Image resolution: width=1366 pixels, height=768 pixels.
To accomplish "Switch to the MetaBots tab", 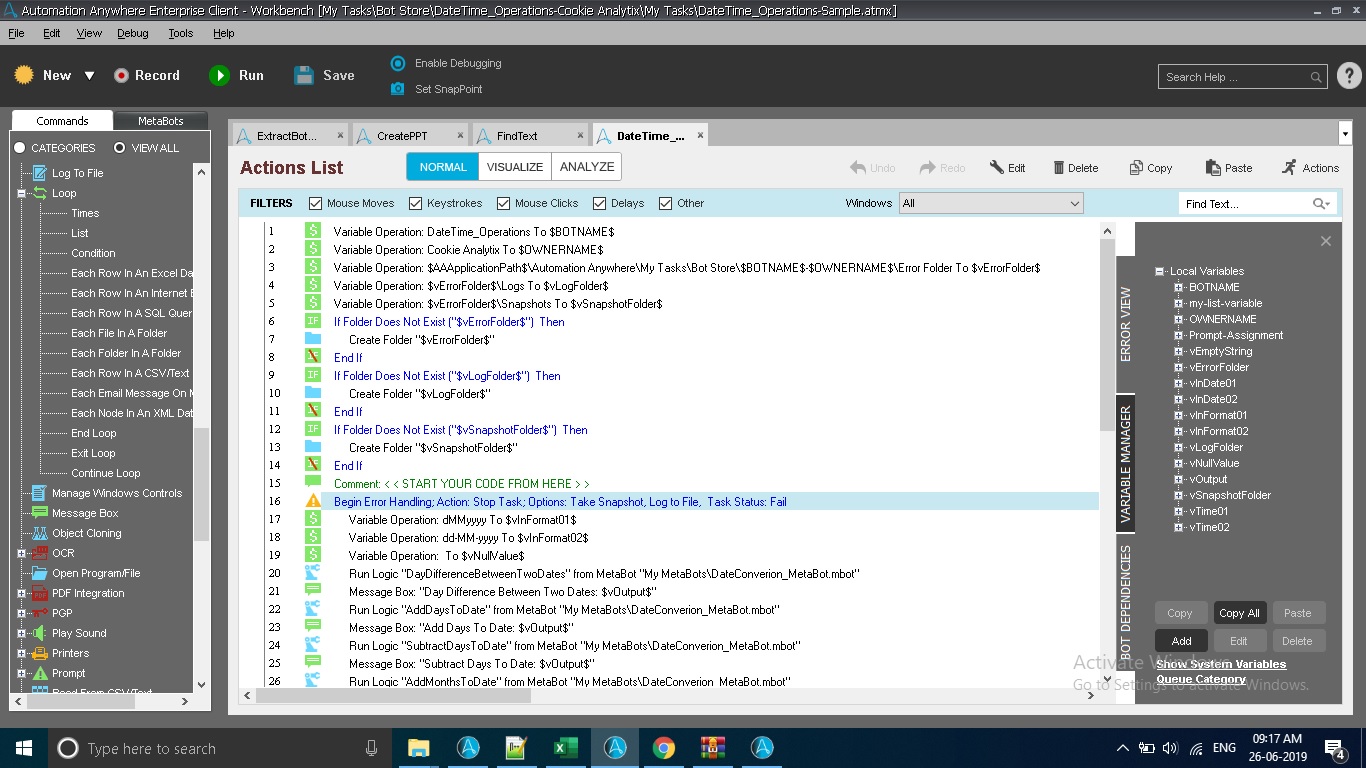I will click(160, 121).
